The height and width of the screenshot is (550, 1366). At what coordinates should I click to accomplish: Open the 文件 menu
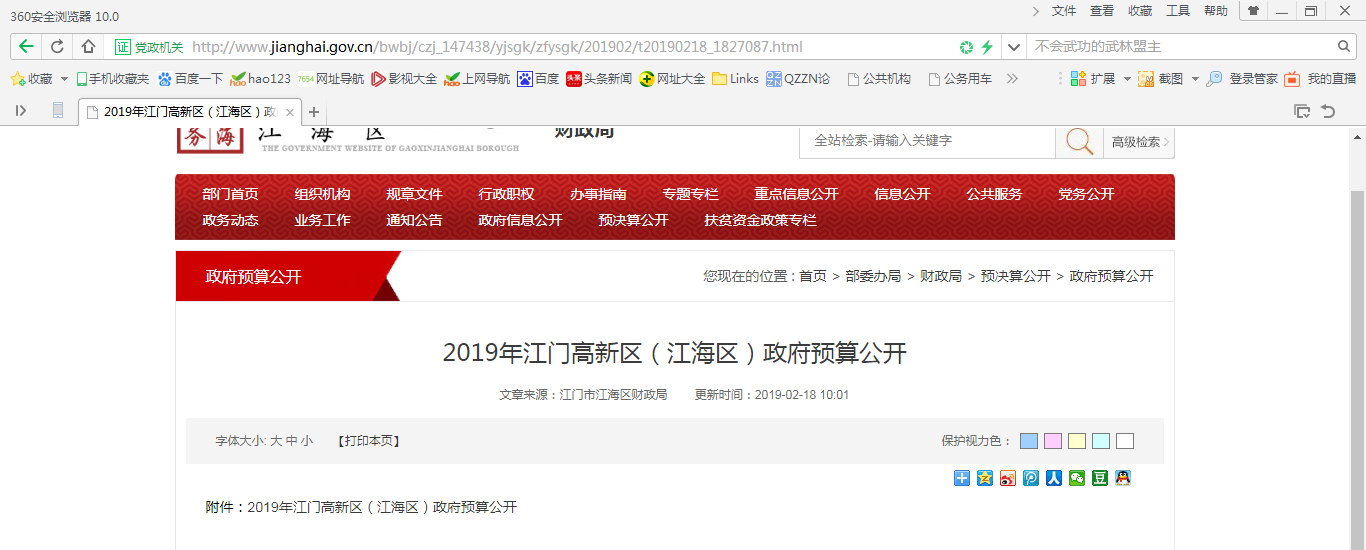point(1064,11)
